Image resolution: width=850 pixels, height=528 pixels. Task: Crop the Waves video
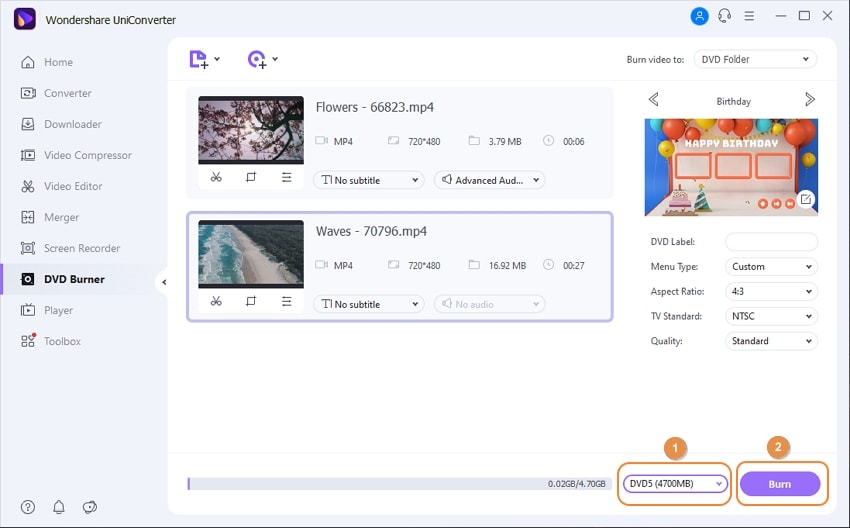(x=251, y=301)
